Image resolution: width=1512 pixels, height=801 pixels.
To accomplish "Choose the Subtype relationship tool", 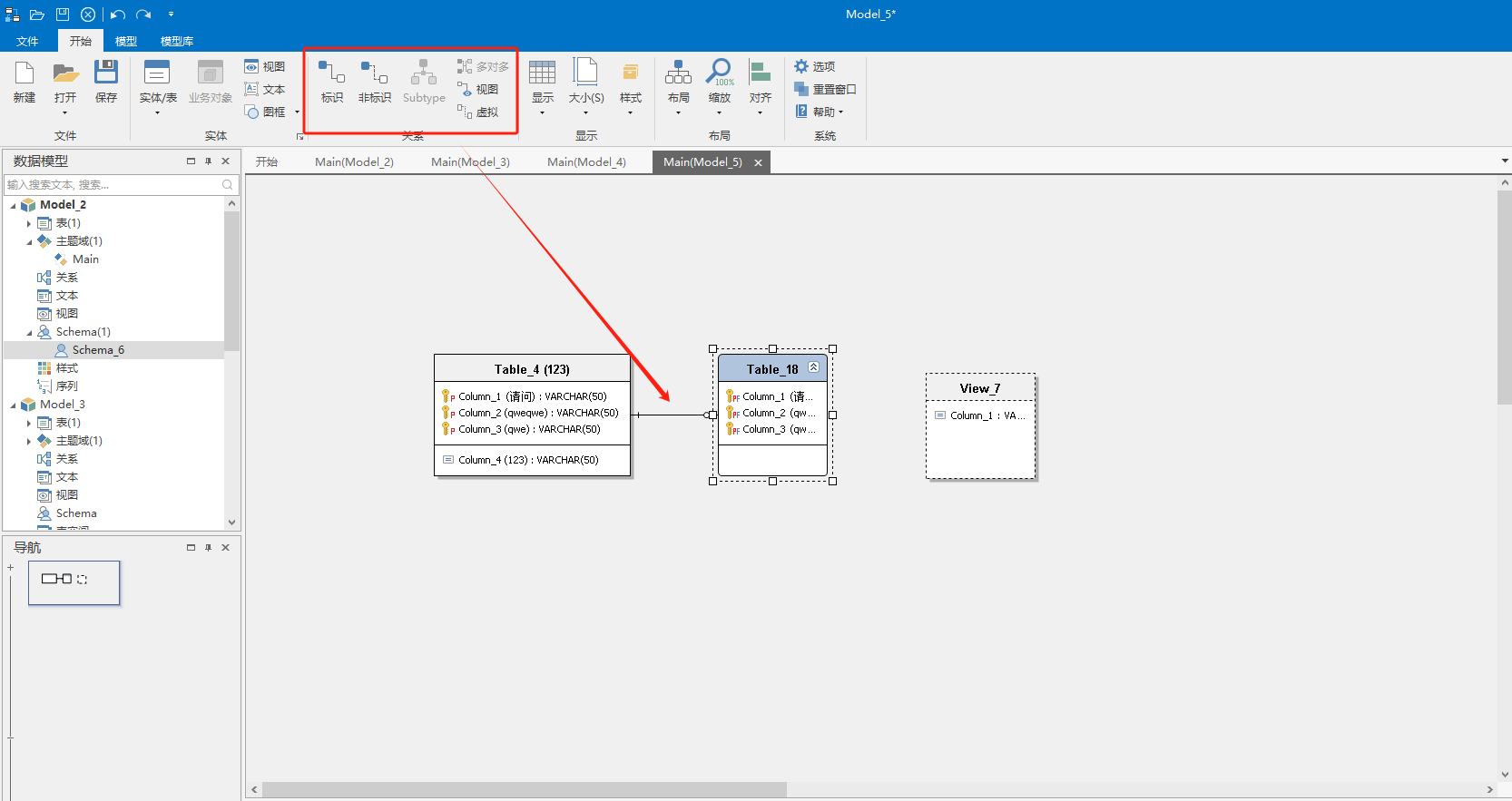I will pos(424,82).
